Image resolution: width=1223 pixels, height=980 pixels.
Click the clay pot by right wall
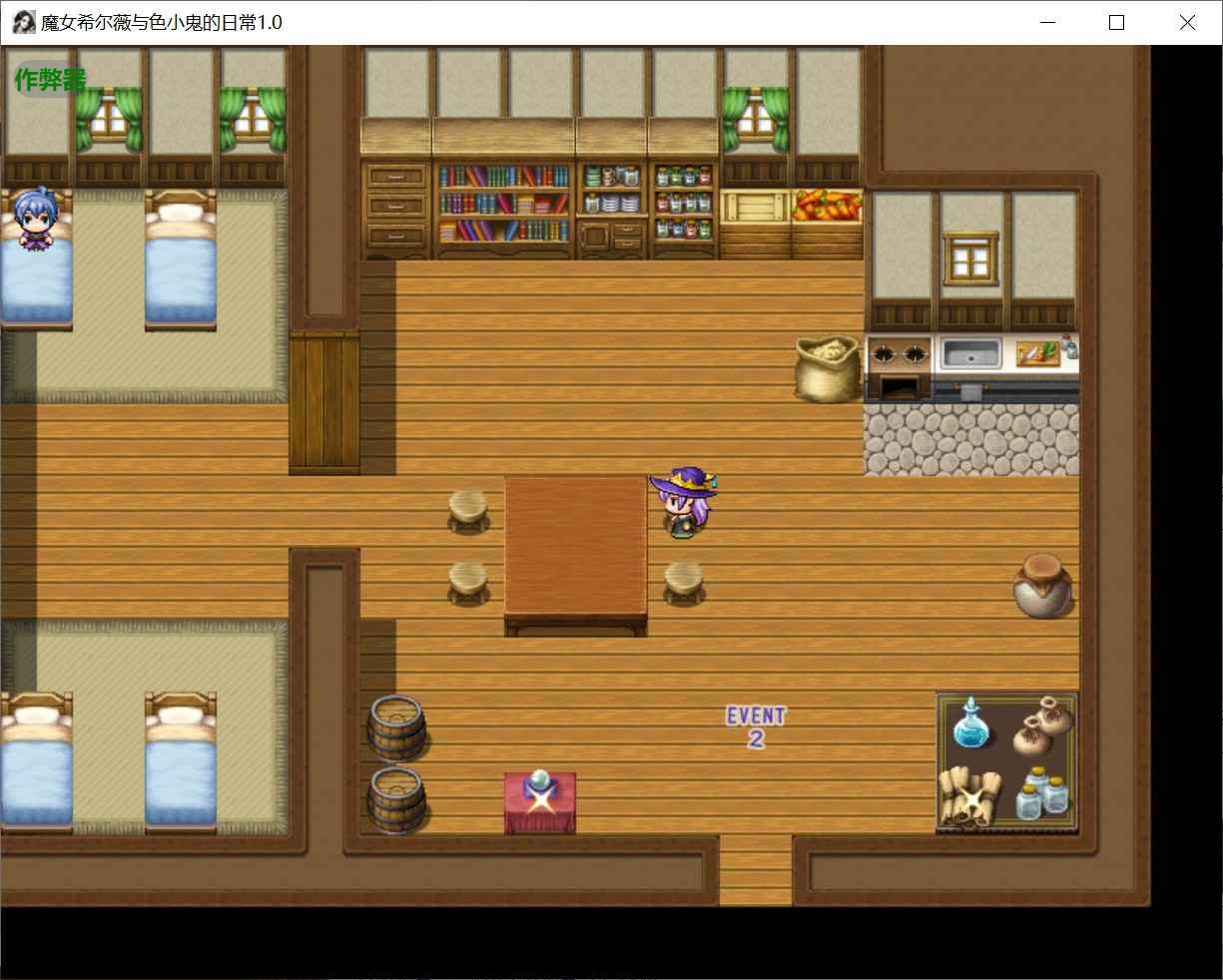click(x=1043, y=587)
